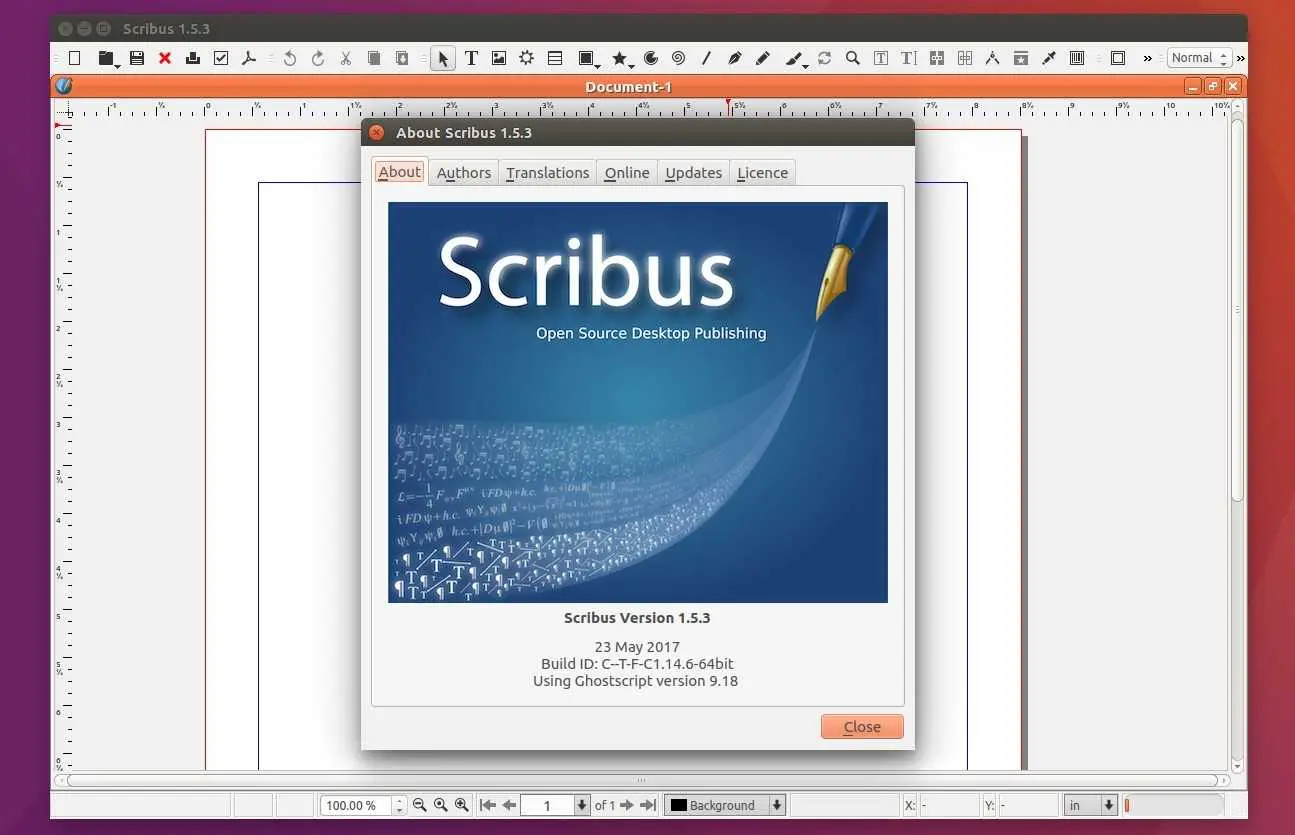Select the Render Frame gear tool
Screen dimensions: 1295x835
click(x=527, y=59)
